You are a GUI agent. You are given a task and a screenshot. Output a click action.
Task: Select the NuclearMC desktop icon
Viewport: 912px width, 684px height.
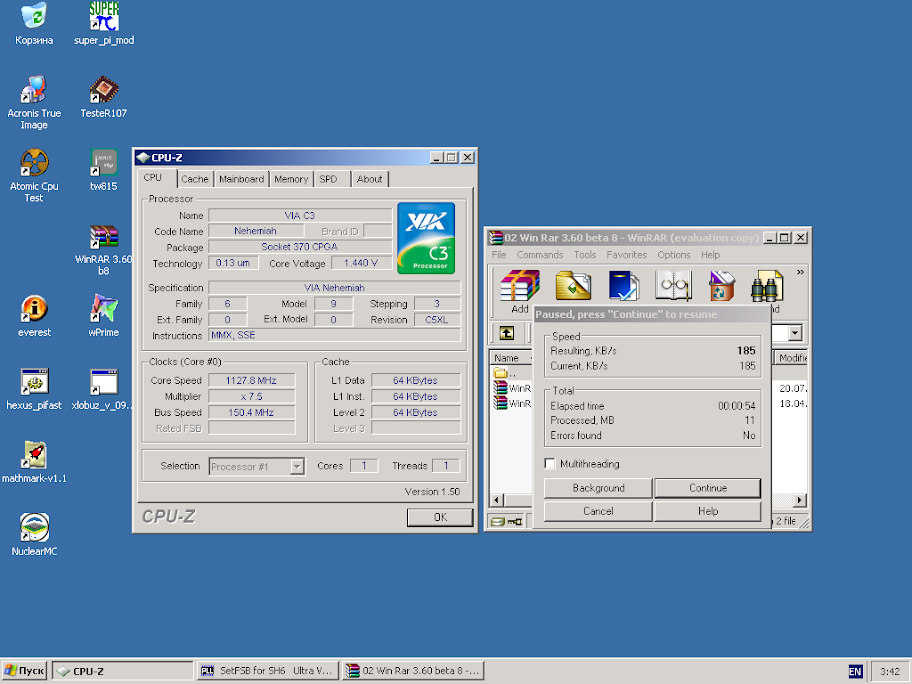[x=34, y=535]
